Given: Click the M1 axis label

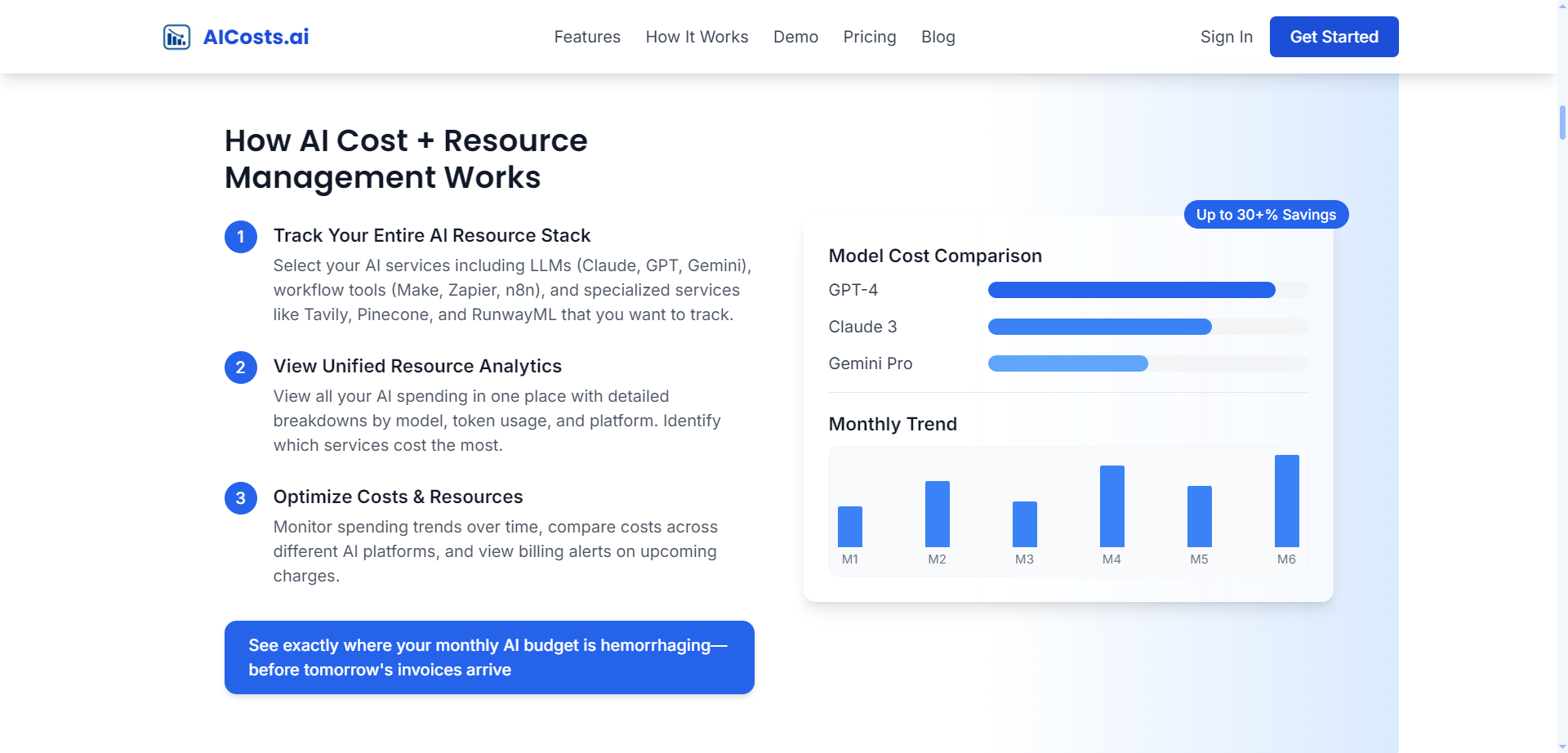Looking at the screenshot, I should click(x=849, y=559).
